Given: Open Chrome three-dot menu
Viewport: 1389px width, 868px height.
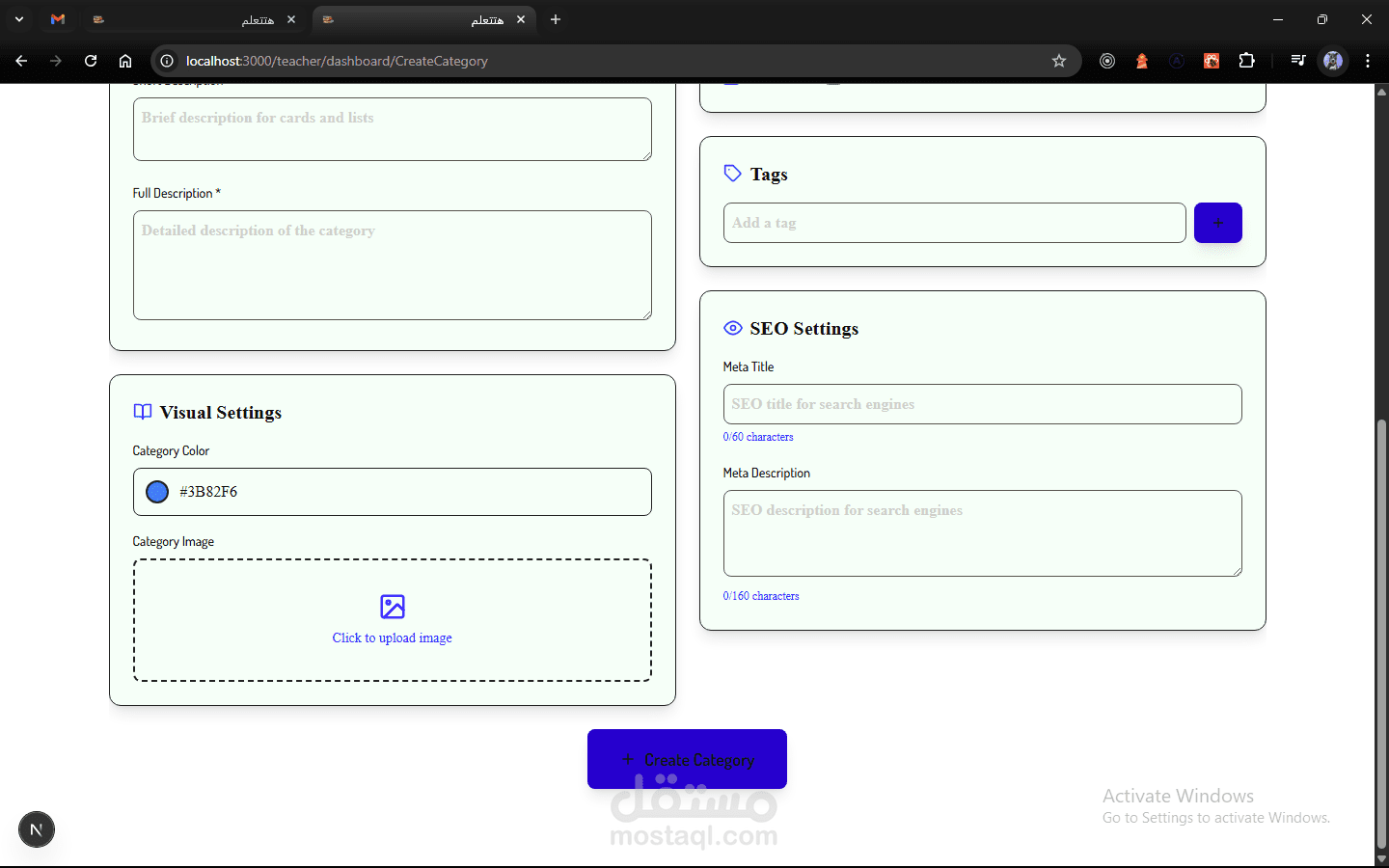Looking at the screenshot, I should (x=1368, y=61).
